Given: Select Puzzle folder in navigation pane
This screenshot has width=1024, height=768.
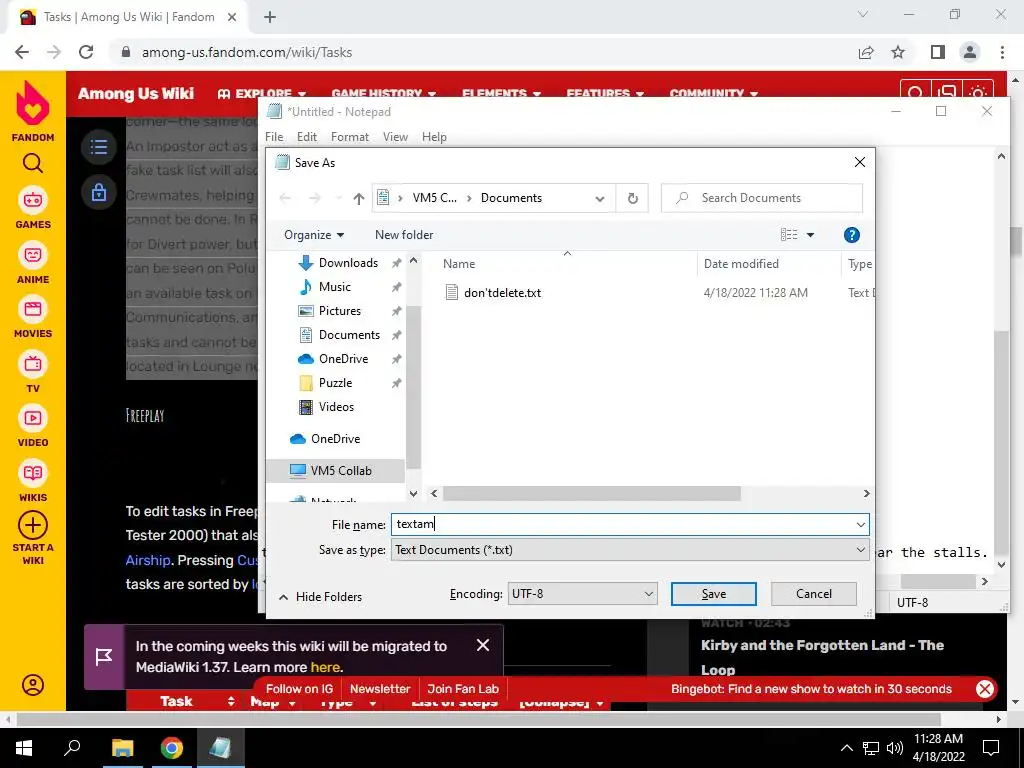Looking at the screenshot, I should (x=335, y=383).
